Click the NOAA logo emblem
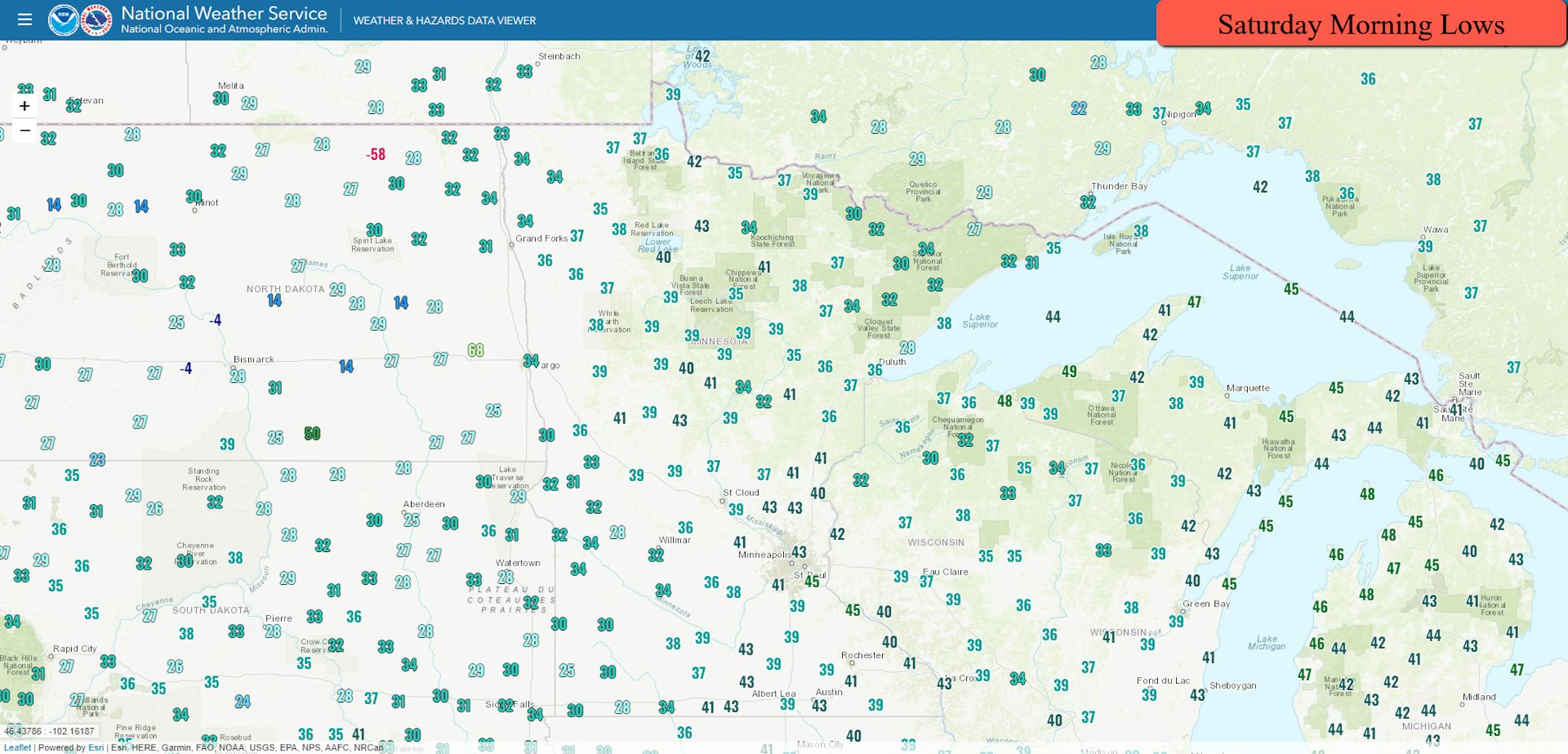Image resolution: width=1568 pixels, height=754 pixels. point(63,20)
